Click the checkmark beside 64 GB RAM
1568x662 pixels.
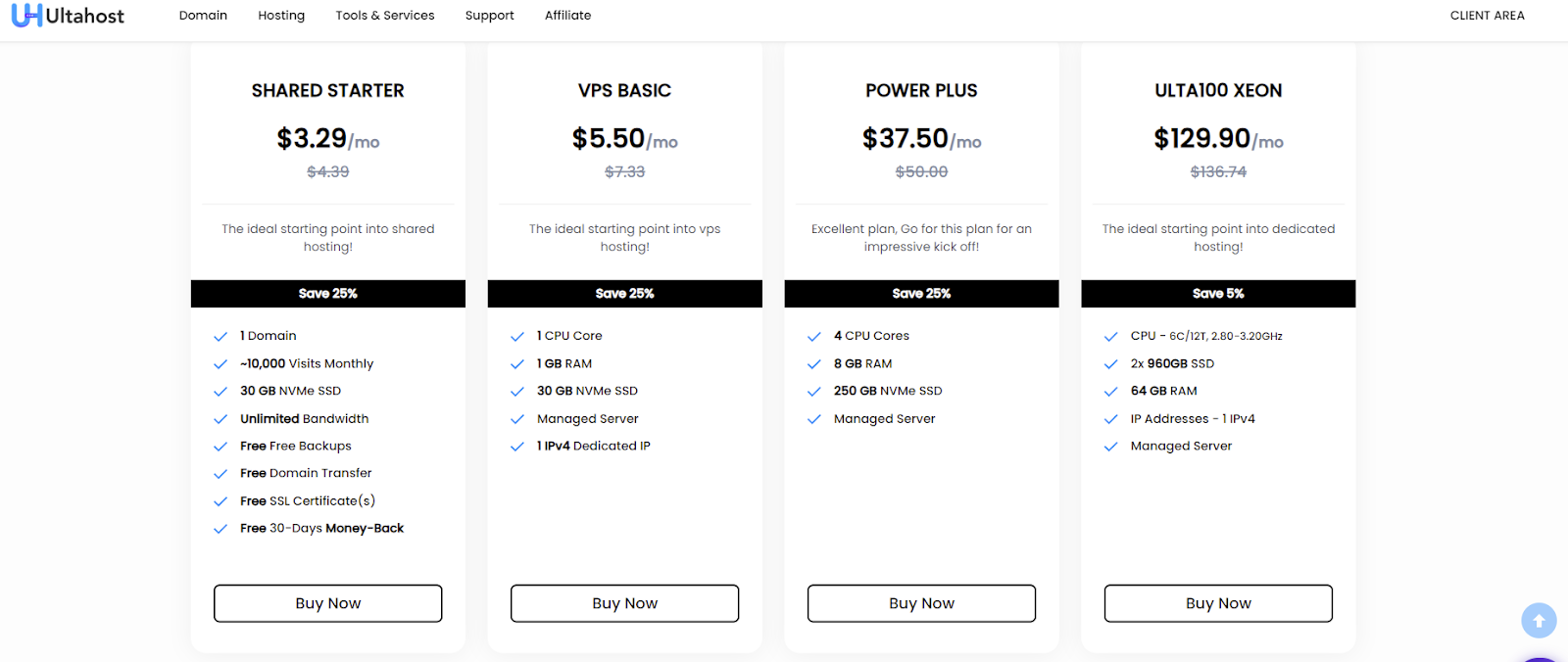coord(1110,392)
